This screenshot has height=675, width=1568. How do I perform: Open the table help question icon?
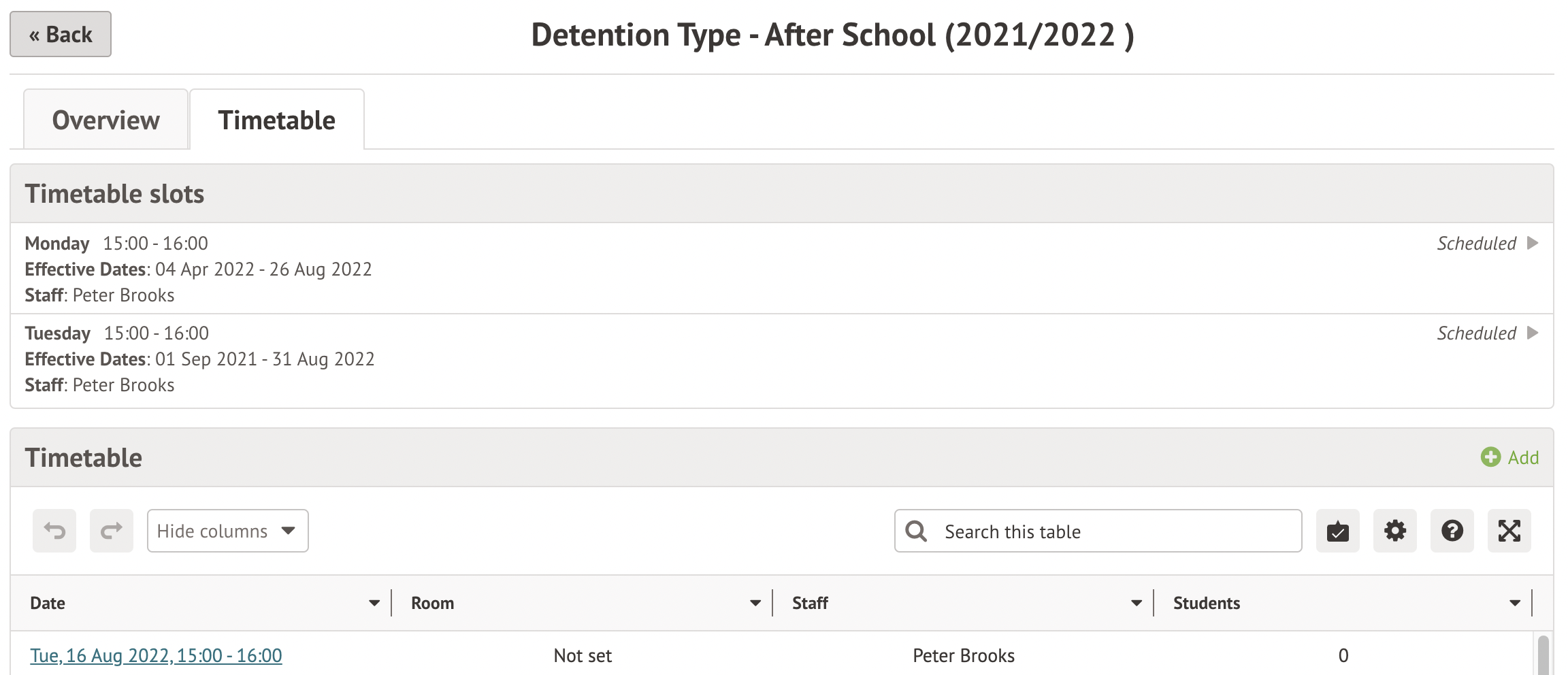[x=1452, y=531]
